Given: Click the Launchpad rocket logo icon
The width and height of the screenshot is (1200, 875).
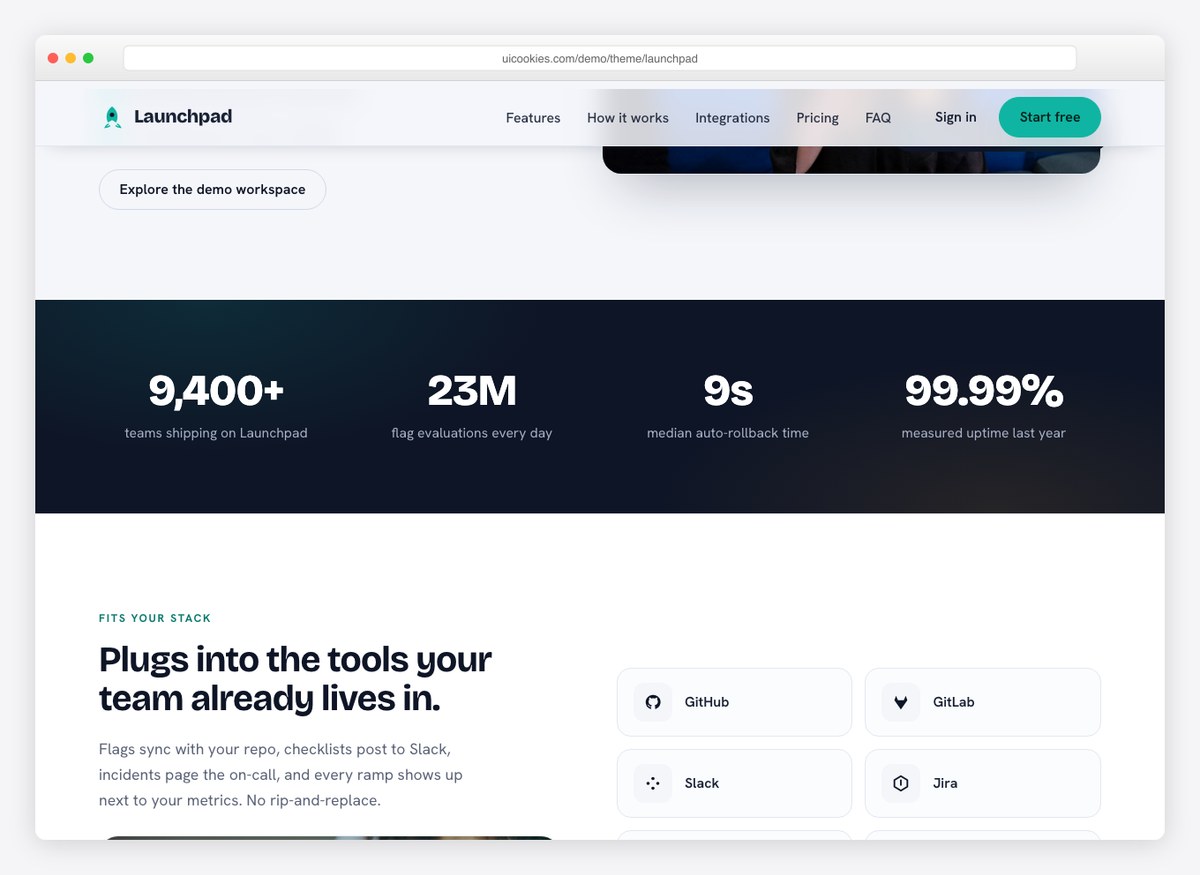Looking at the screenshot, I should (x=113, y=117).
